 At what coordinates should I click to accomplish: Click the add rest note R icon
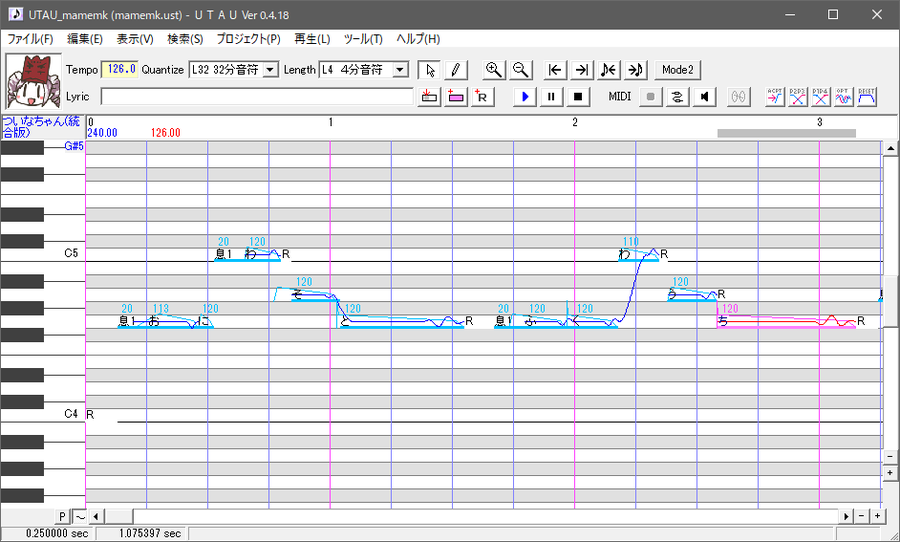point(482,96)
